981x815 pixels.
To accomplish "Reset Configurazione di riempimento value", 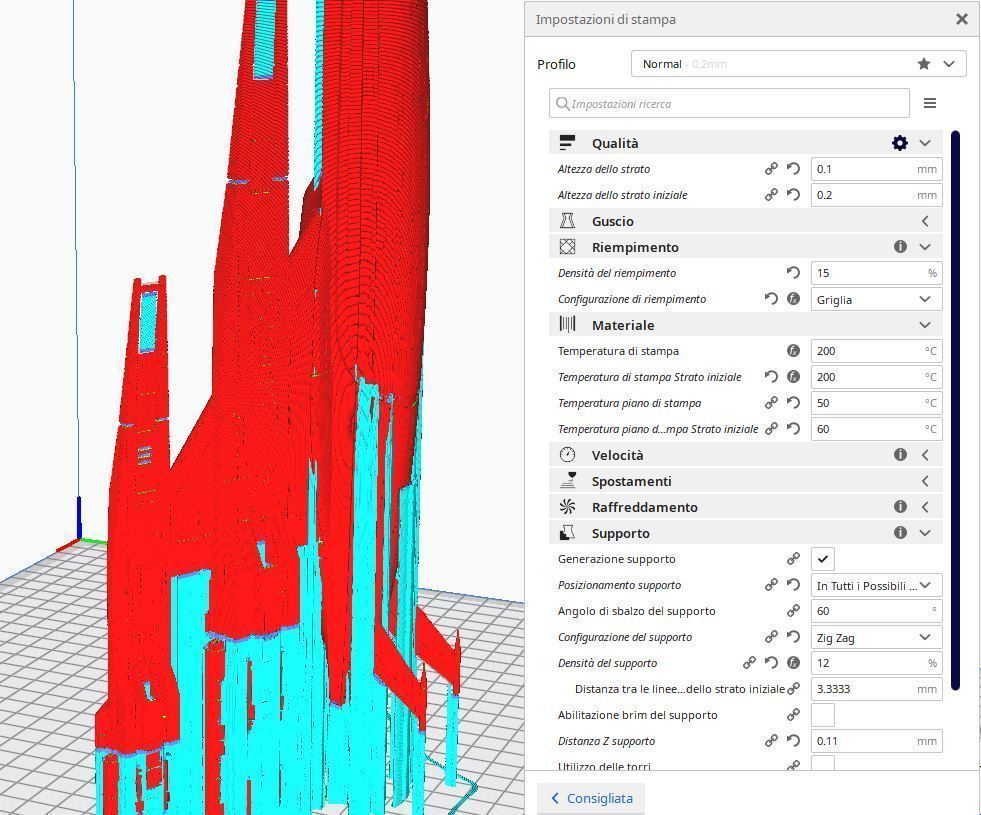I will (771, 299).
